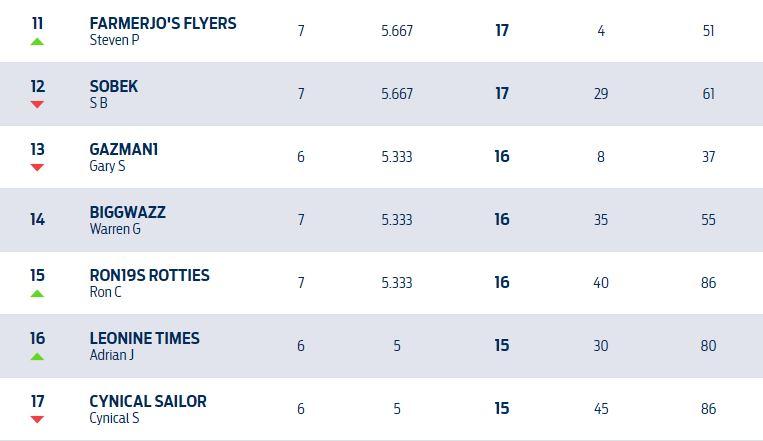
Task: Click owner name Steven P
Action: click(114, 41)
